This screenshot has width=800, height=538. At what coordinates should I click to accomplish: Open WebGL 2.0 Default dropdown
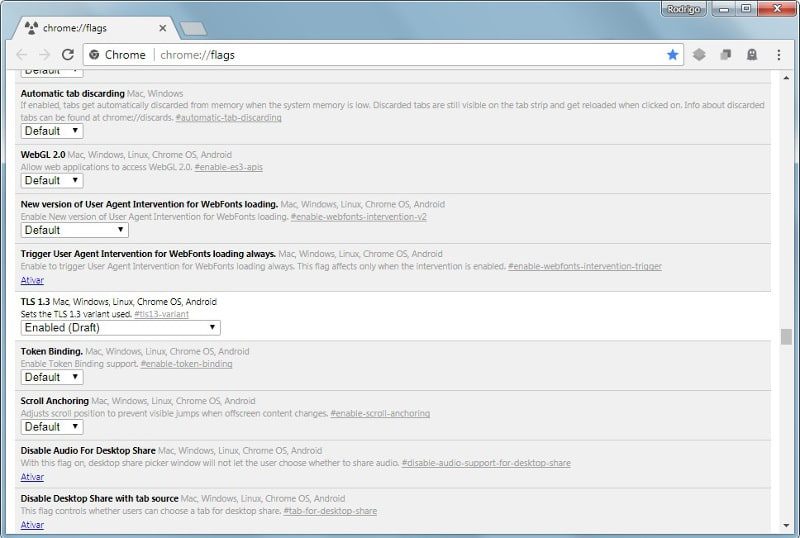coord(52,181)
